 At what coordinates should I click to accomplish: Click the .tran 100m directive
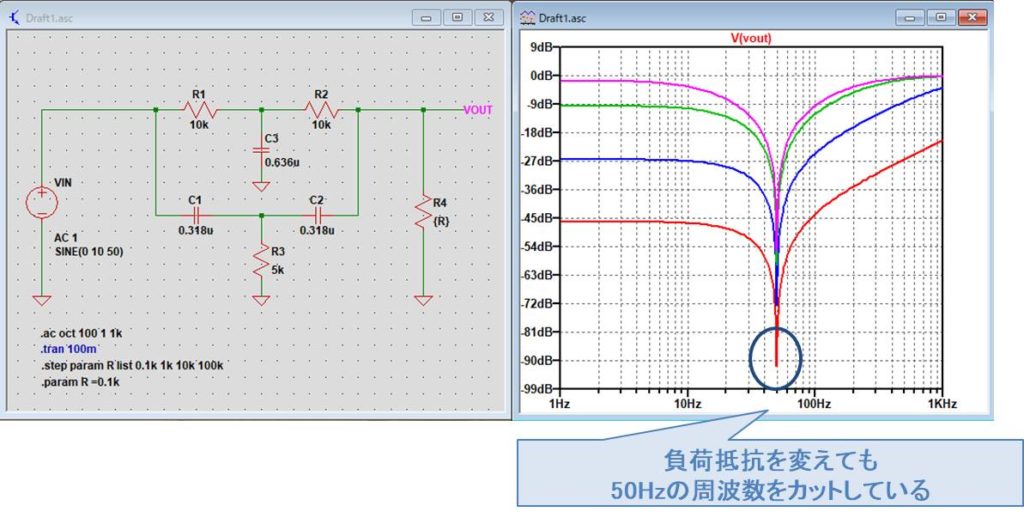point(69,350)
